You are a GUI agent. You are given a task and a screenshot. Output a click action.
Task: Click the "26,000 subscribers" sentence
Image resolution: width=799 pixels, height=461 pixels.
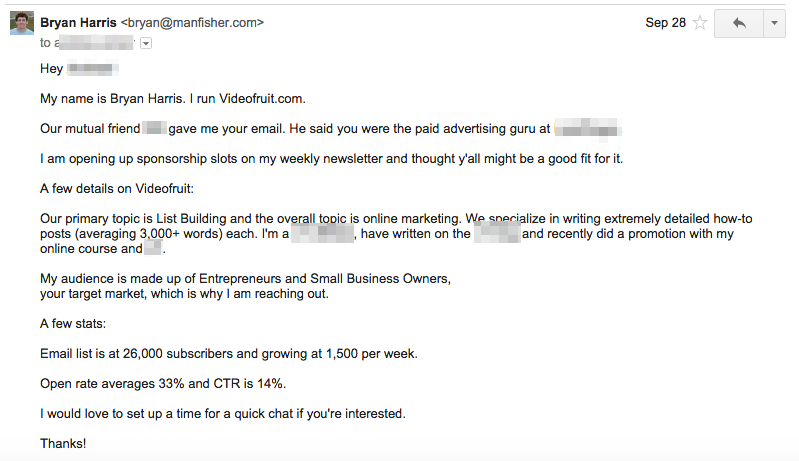pos(229,354)
